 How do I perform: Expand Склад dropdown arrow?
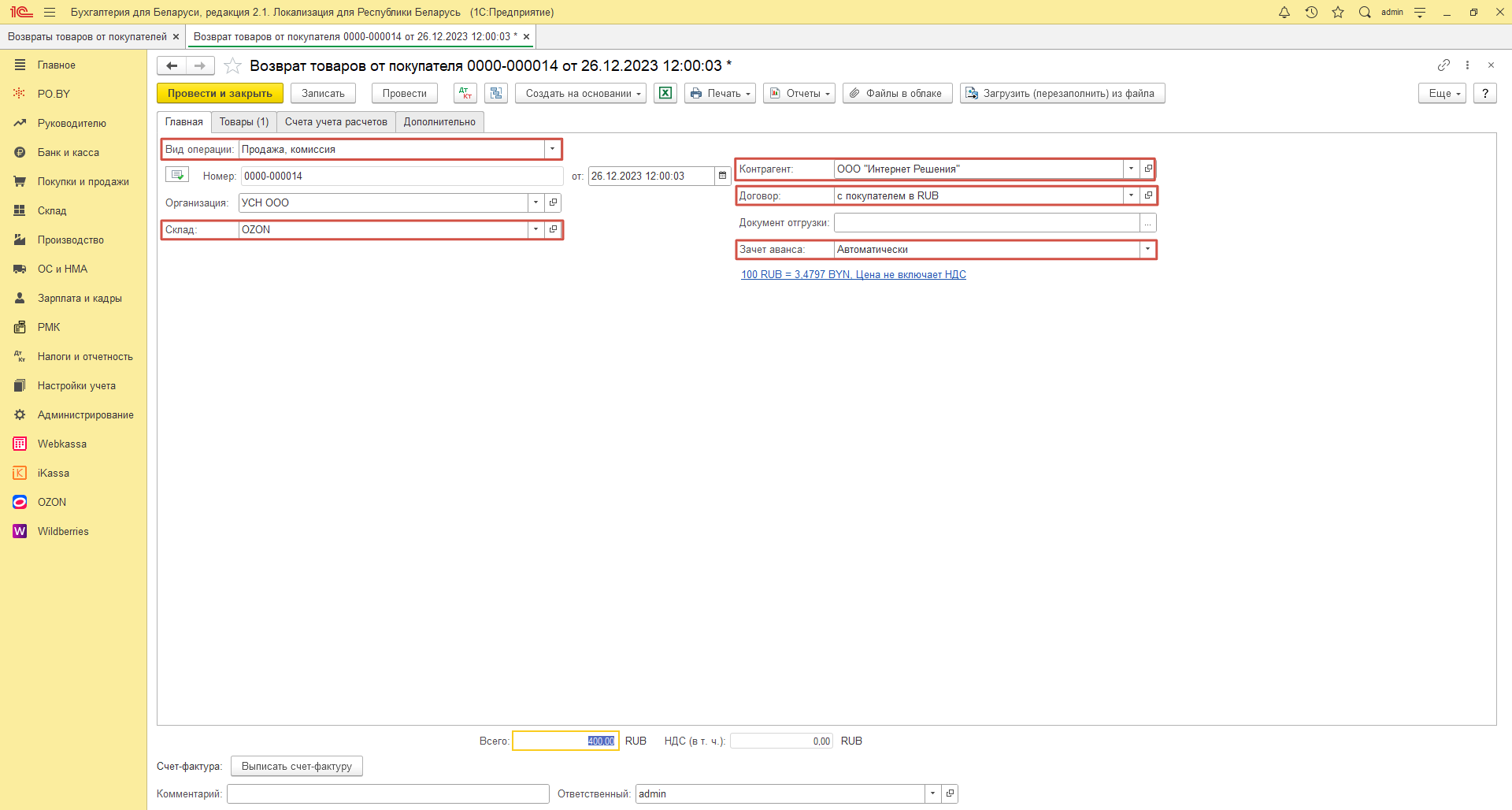coord(536,229)
